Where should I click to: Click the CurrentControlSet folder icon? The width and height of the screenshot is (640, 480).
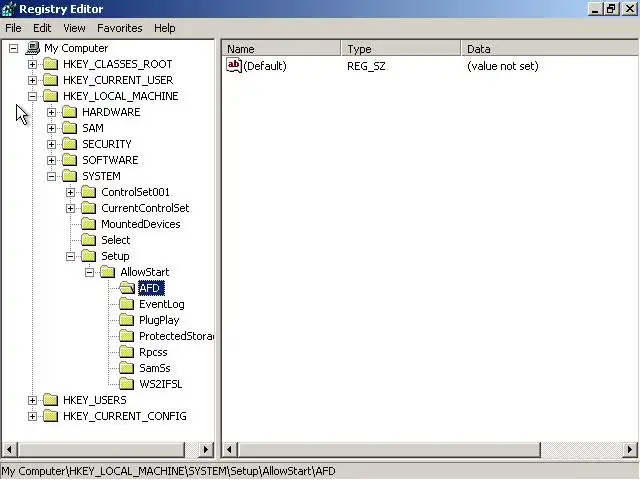coord(88,208)
